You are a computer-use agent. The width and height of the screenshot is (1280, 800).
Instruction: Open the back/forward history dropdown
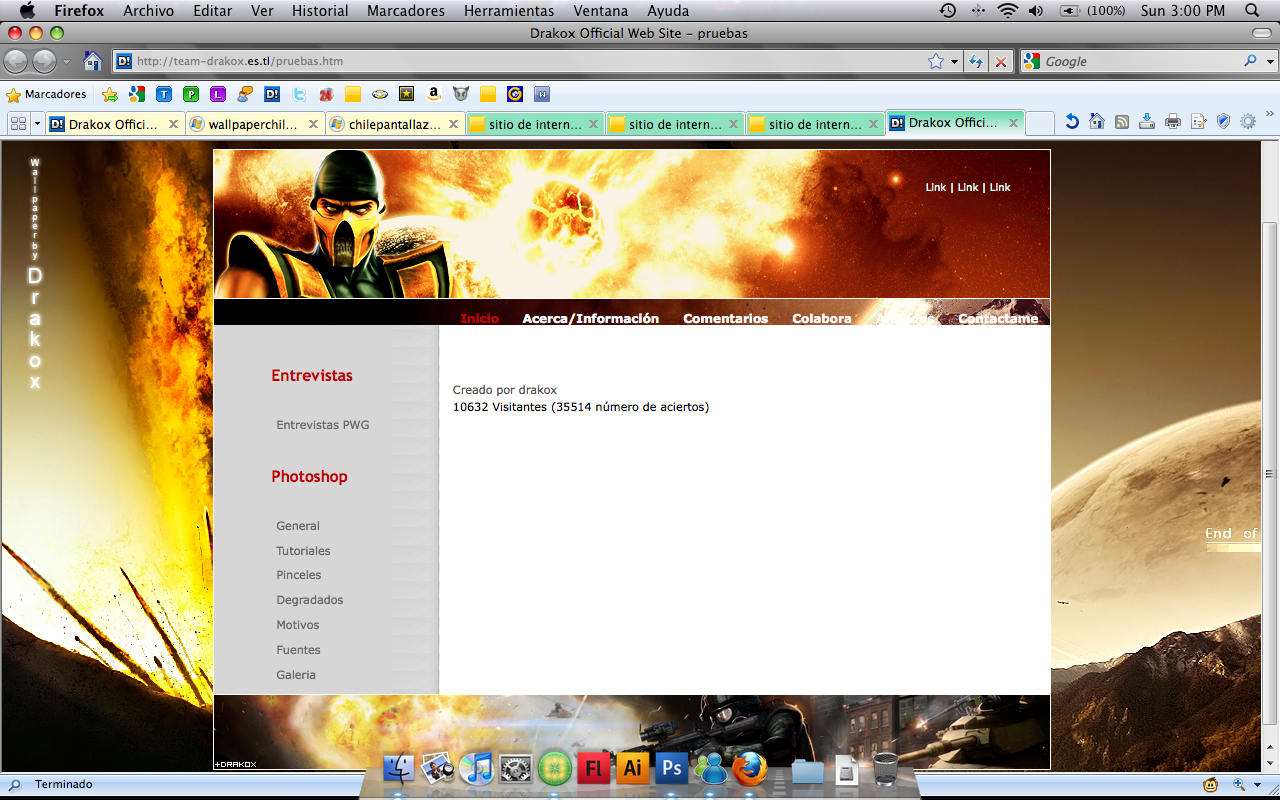tap(66, 62)
